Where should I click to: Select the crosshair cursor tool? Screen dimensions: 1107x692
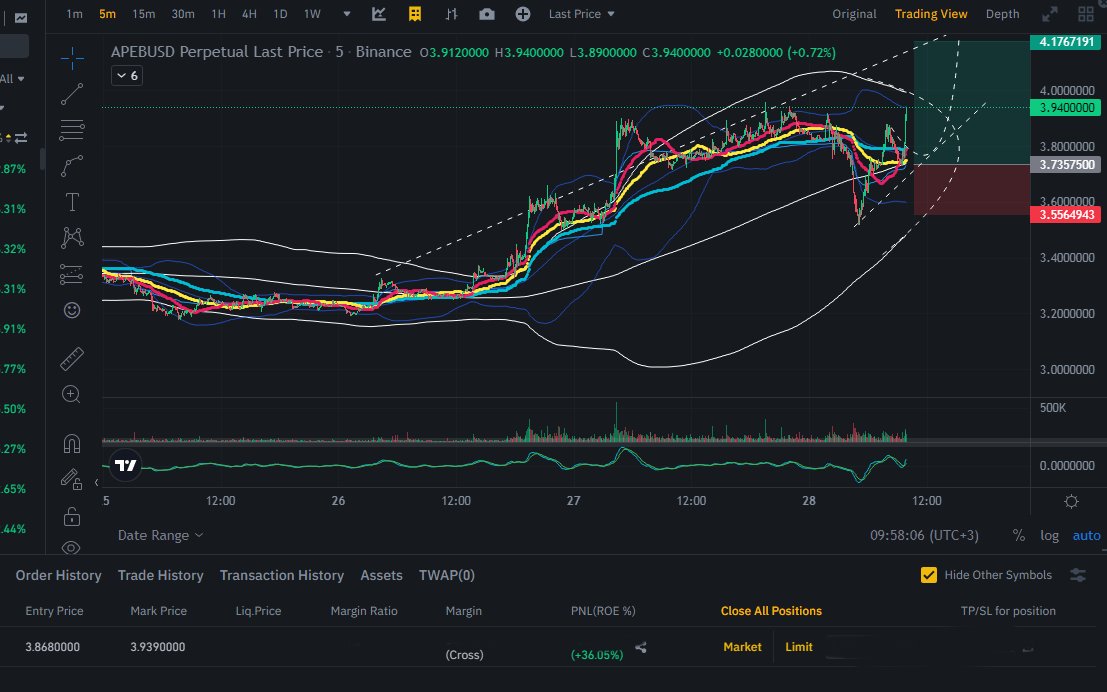click(x=72, y=58)
